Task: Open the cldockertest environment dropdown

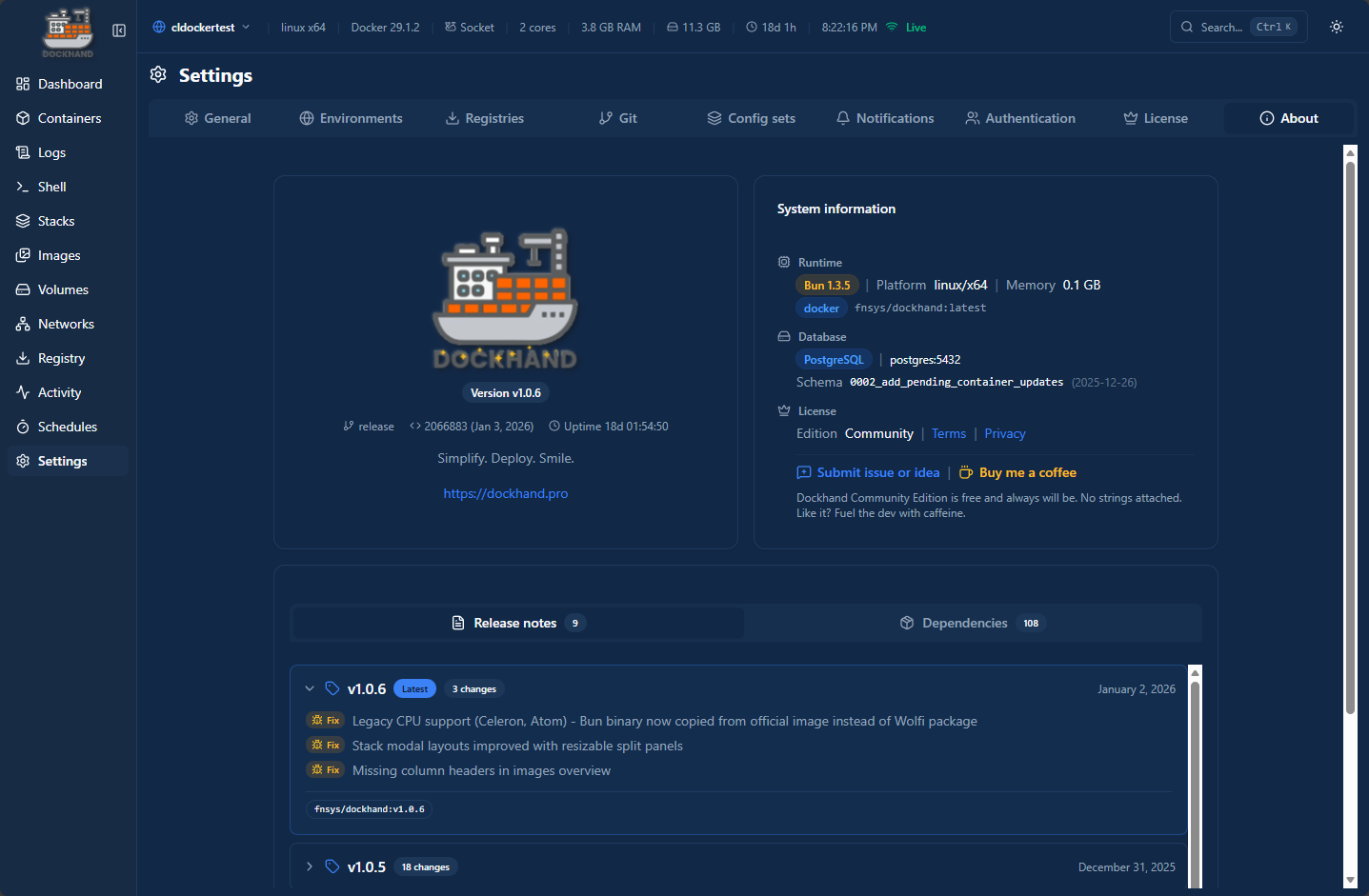Action: [200, 27]
